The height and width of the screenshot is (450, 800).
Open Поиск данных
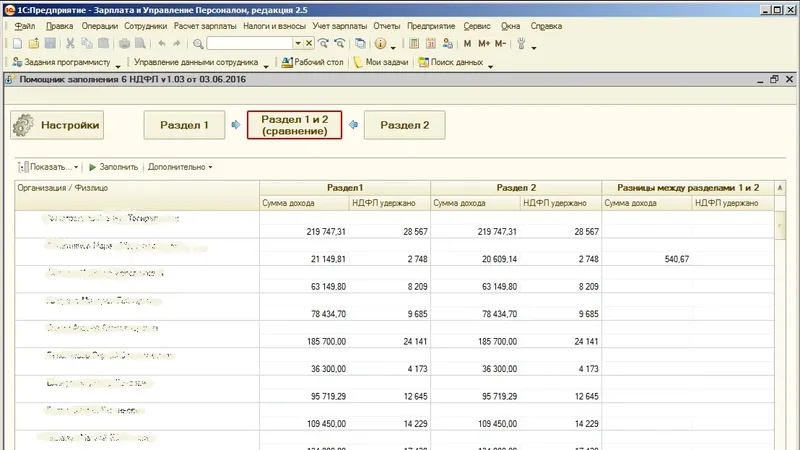(451, 62)
